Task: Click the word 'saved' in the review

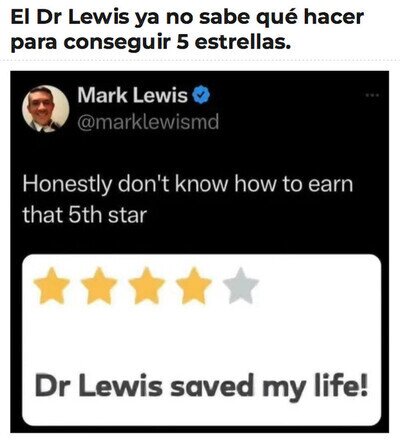Action: pyautogui.click(x=212, y=386)
